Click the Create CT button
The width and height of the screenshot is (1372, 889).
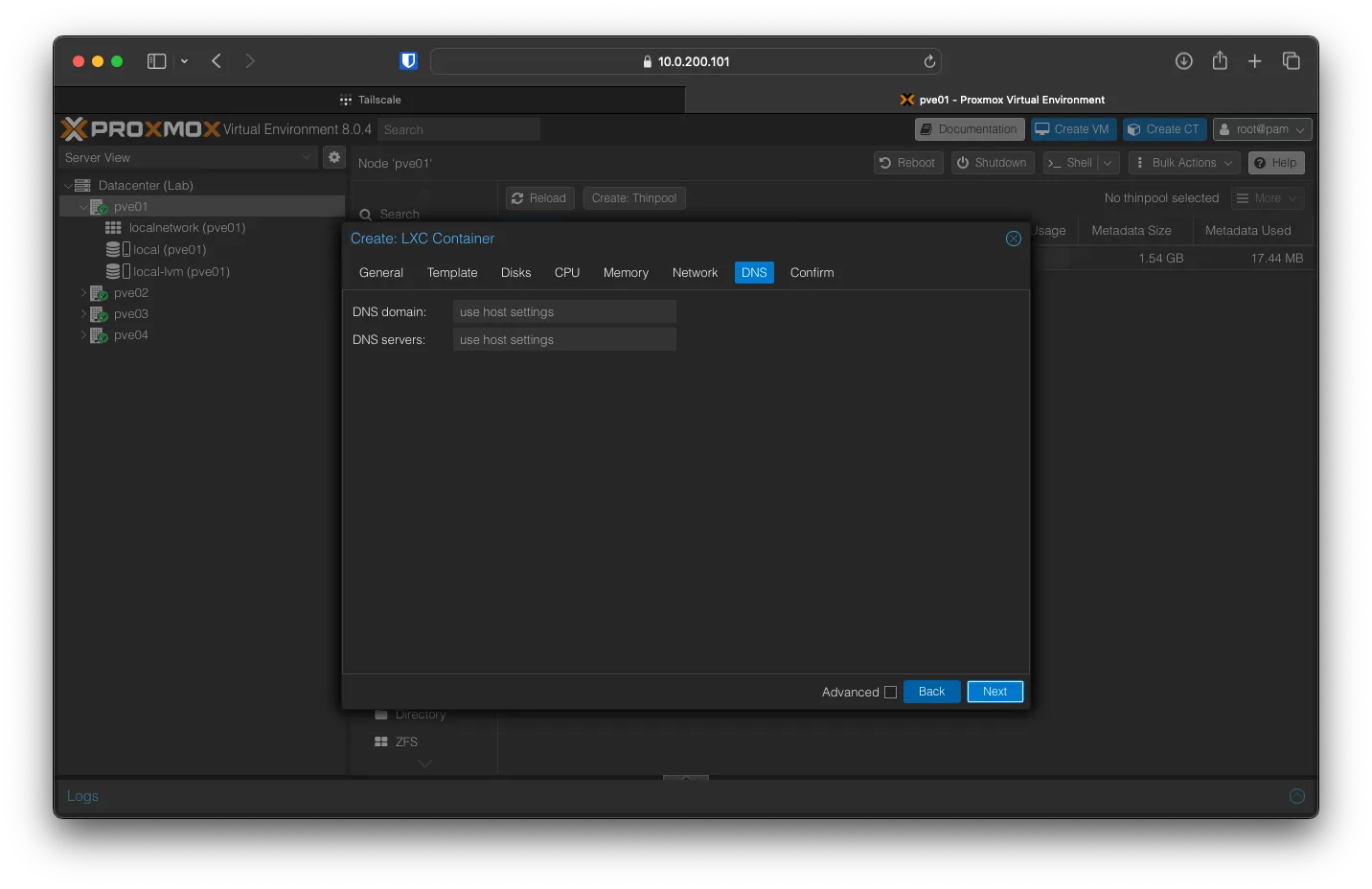[x=1164, y=129]
